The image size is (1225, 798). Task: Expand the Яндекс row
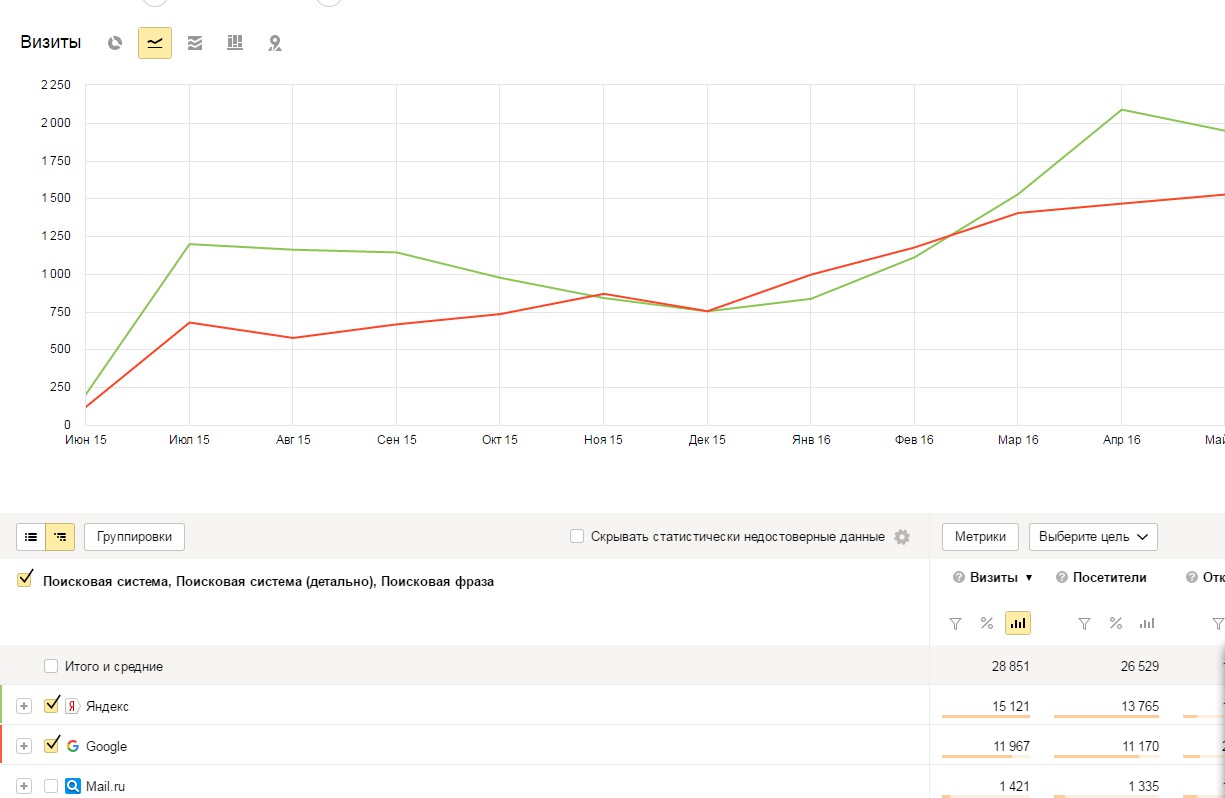click(25, 706)
